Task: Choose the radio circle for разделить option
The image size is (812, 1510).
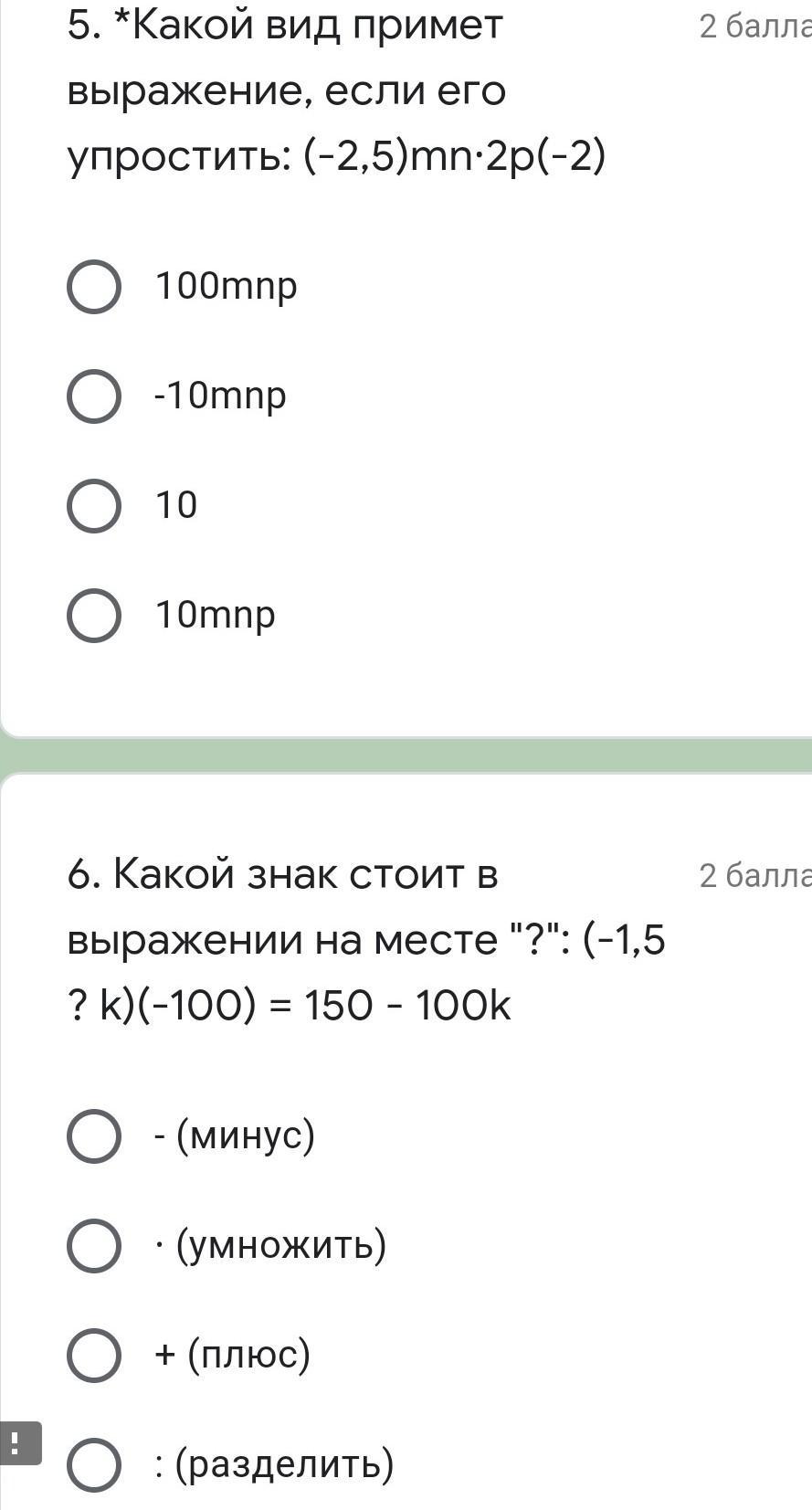Action: point(94,1464)
